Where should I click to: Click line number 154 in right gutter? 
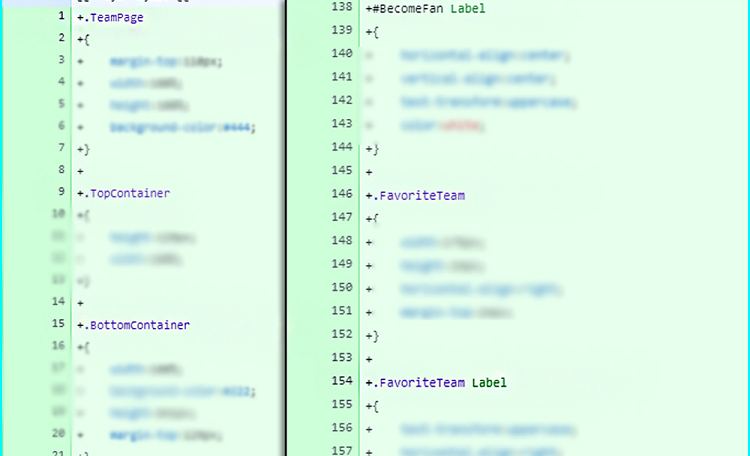[x=341, y=381]
